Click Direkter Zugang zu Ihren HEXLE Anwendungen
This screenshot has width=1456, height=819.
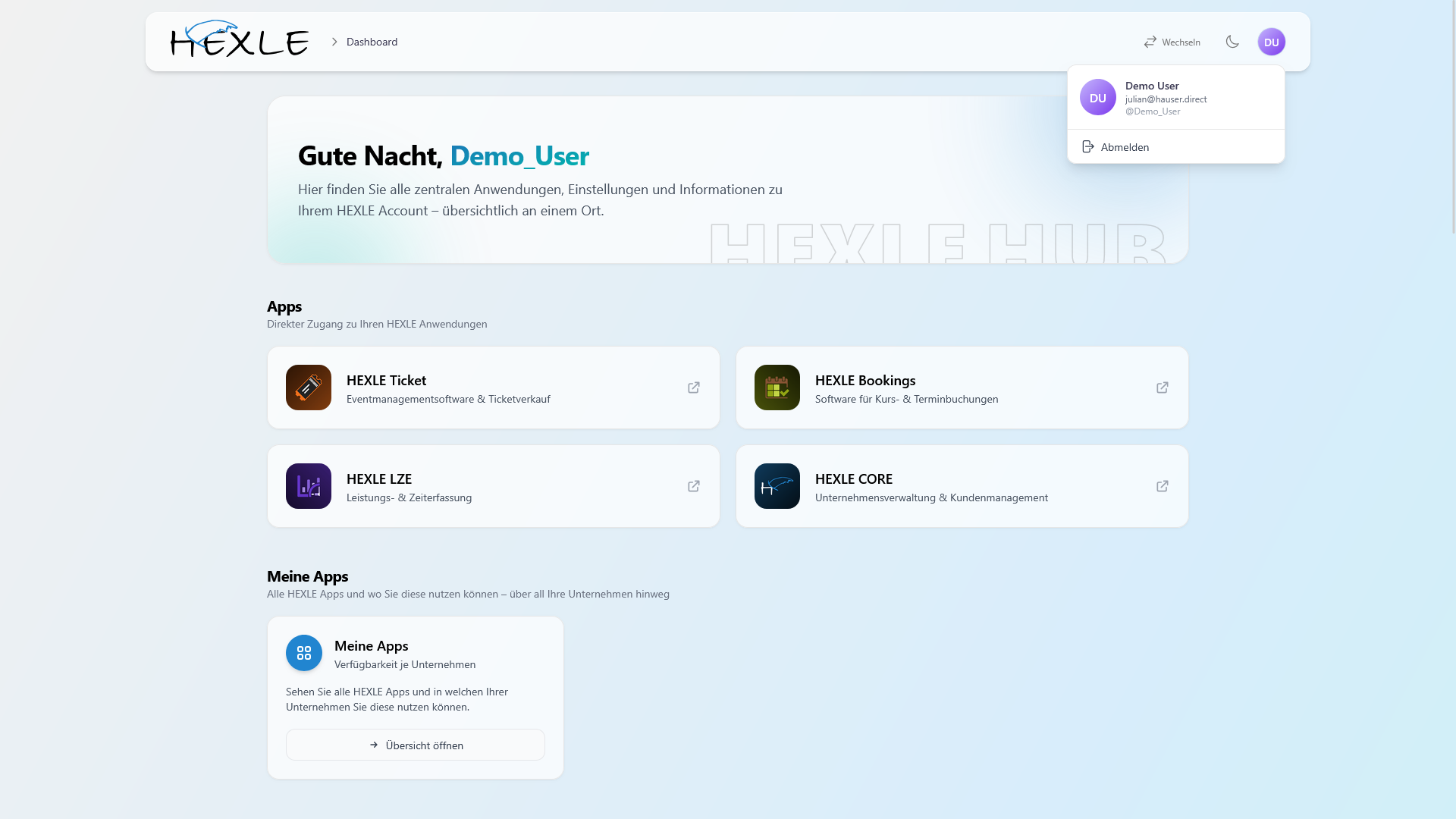click(377, 324)
